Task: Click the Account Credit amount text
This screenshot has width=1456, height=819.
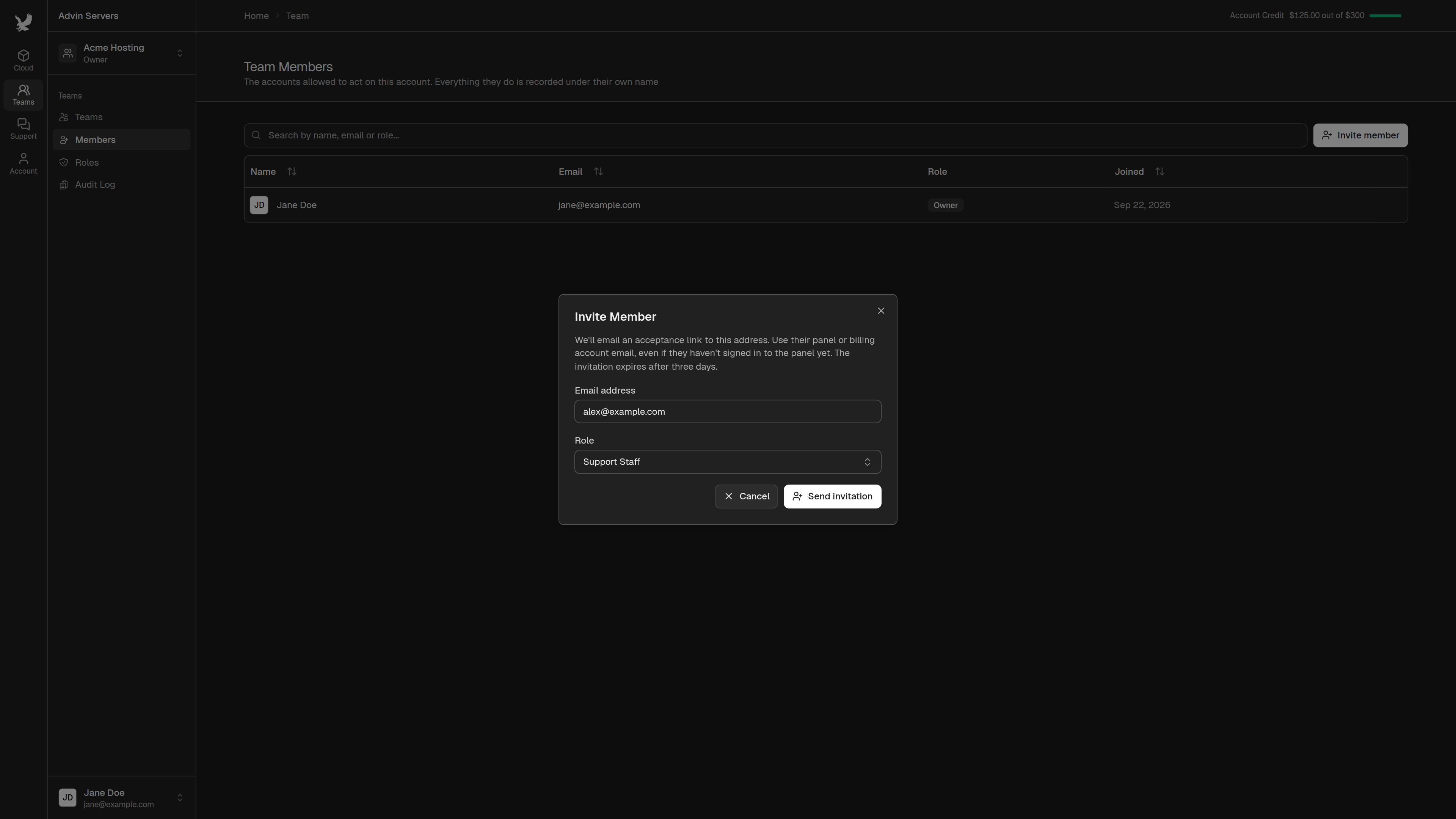Action: [1327, 15]
